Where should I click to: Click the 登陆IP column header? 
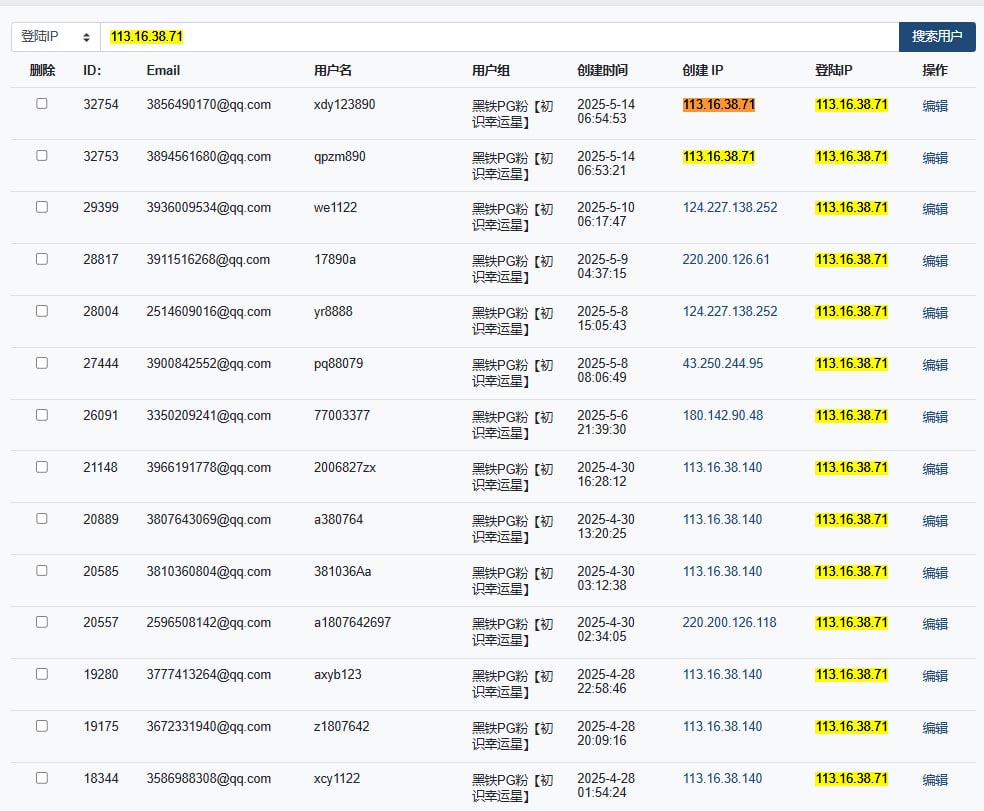point(833,70)
